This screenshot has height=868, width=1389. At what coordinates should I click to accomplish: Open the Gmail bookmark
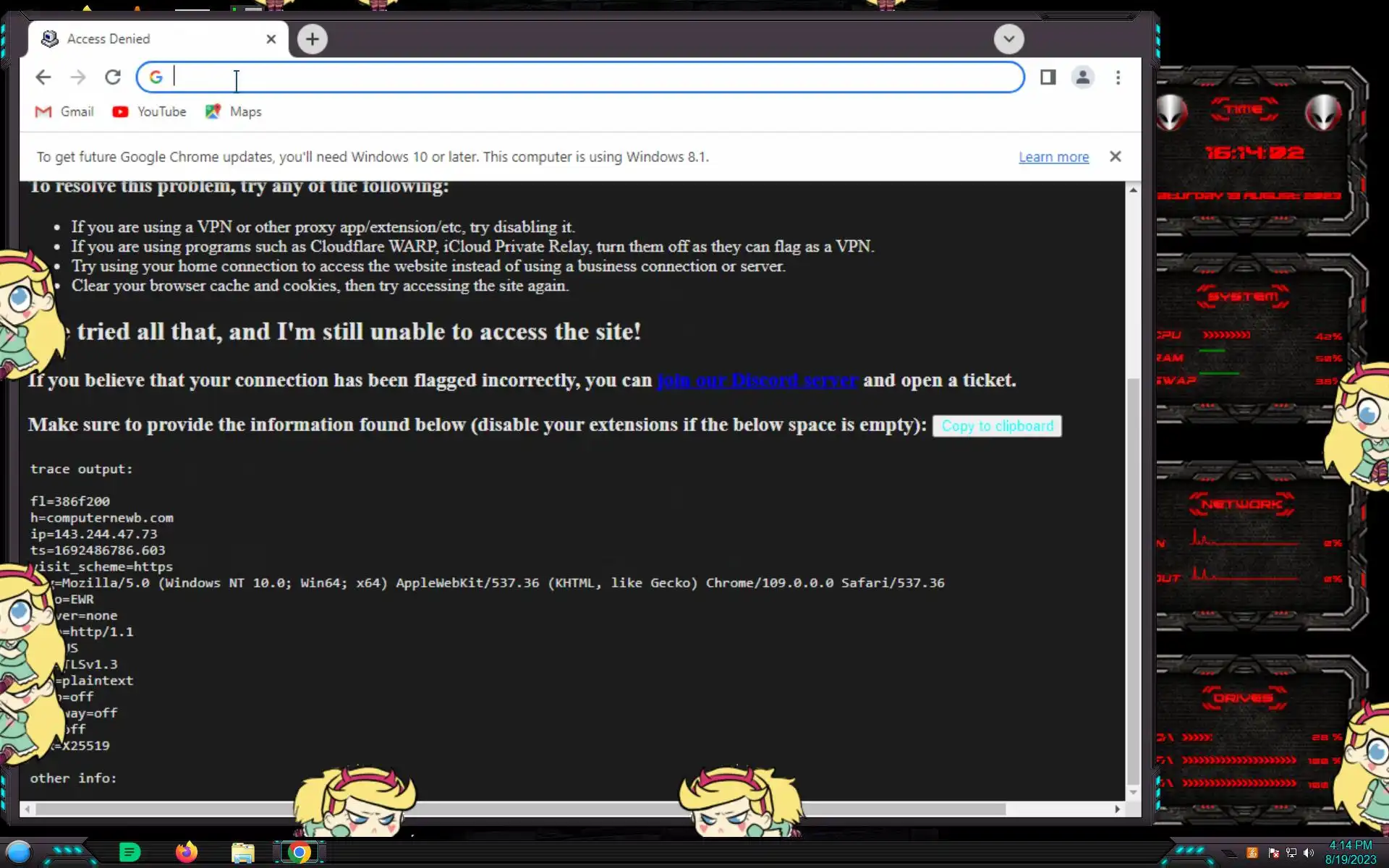pyautogui.click(x=65, y=111)
